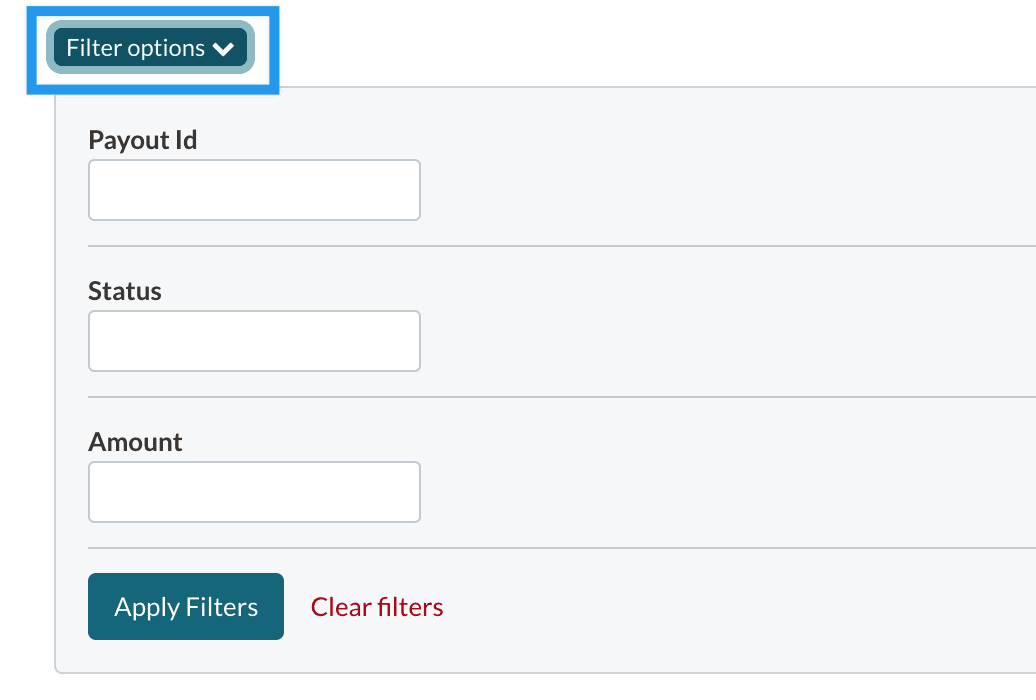Click the Payout Id text field
Screen dimensions: 1036x700
254,190
